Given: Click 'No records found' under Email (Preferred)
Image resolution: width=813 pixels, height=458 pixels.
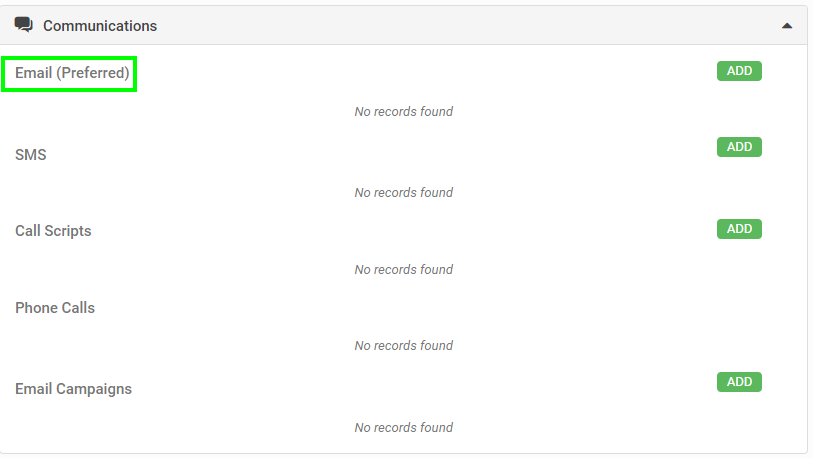Looking at the screenshot, I should (403, 112).
